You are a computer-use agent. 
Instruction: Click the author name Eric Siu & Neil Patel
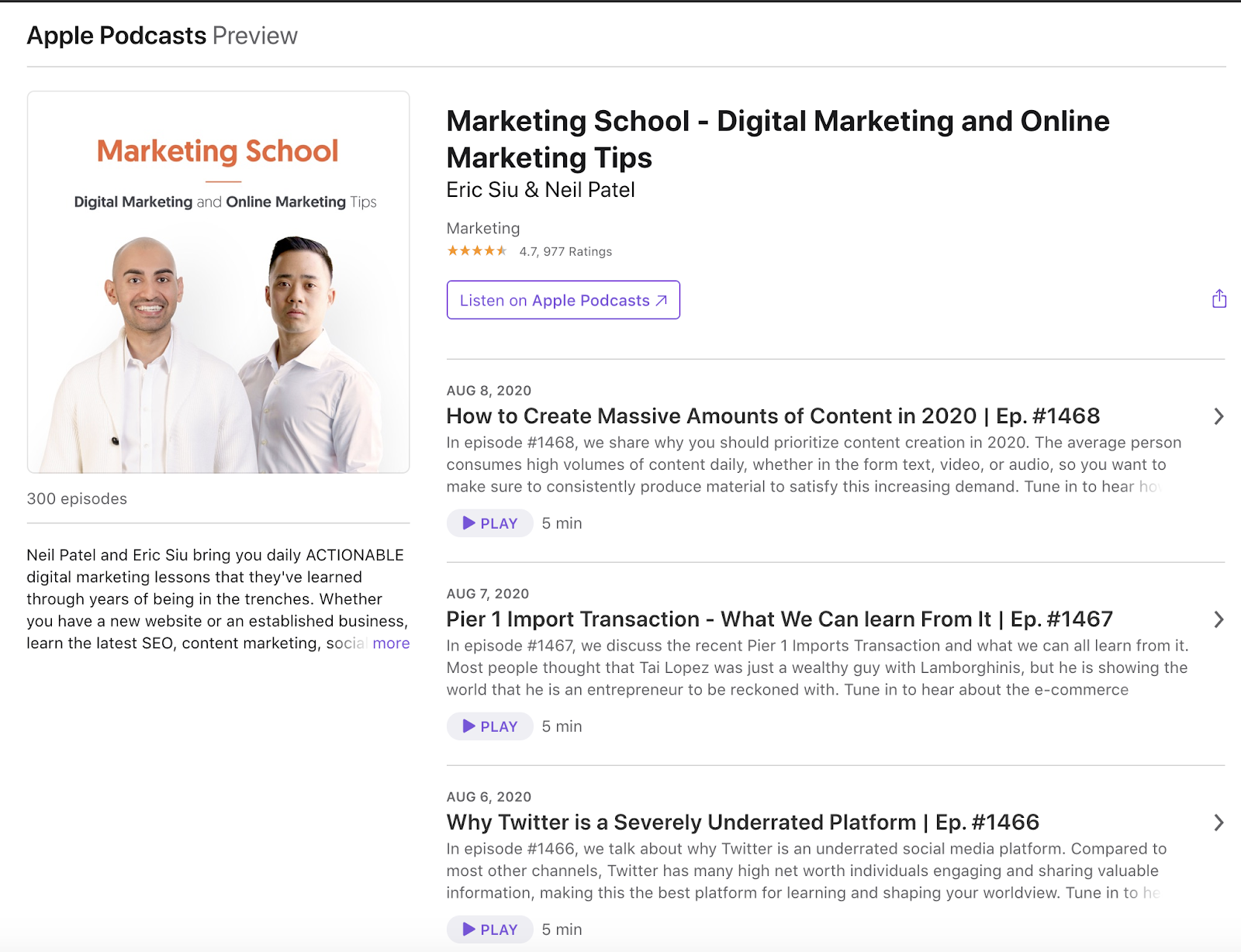[541, 190]
